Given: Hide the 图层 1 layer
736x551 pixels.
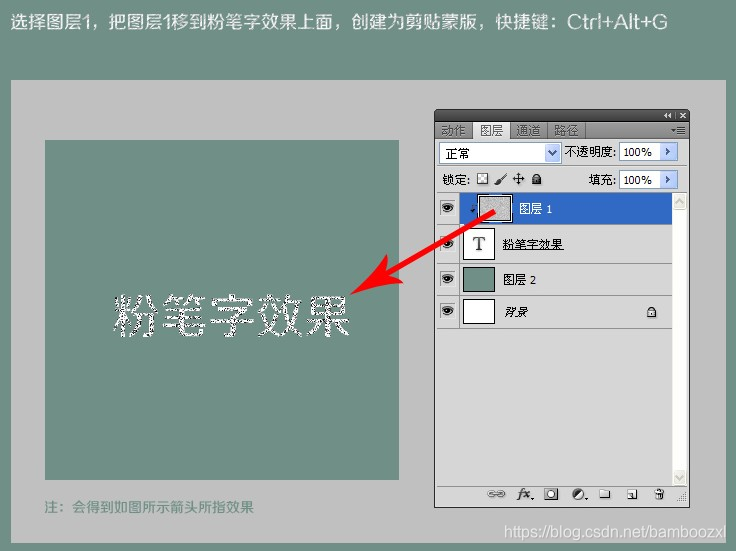Looking at the screenshot, I should (x=447, y=207).
